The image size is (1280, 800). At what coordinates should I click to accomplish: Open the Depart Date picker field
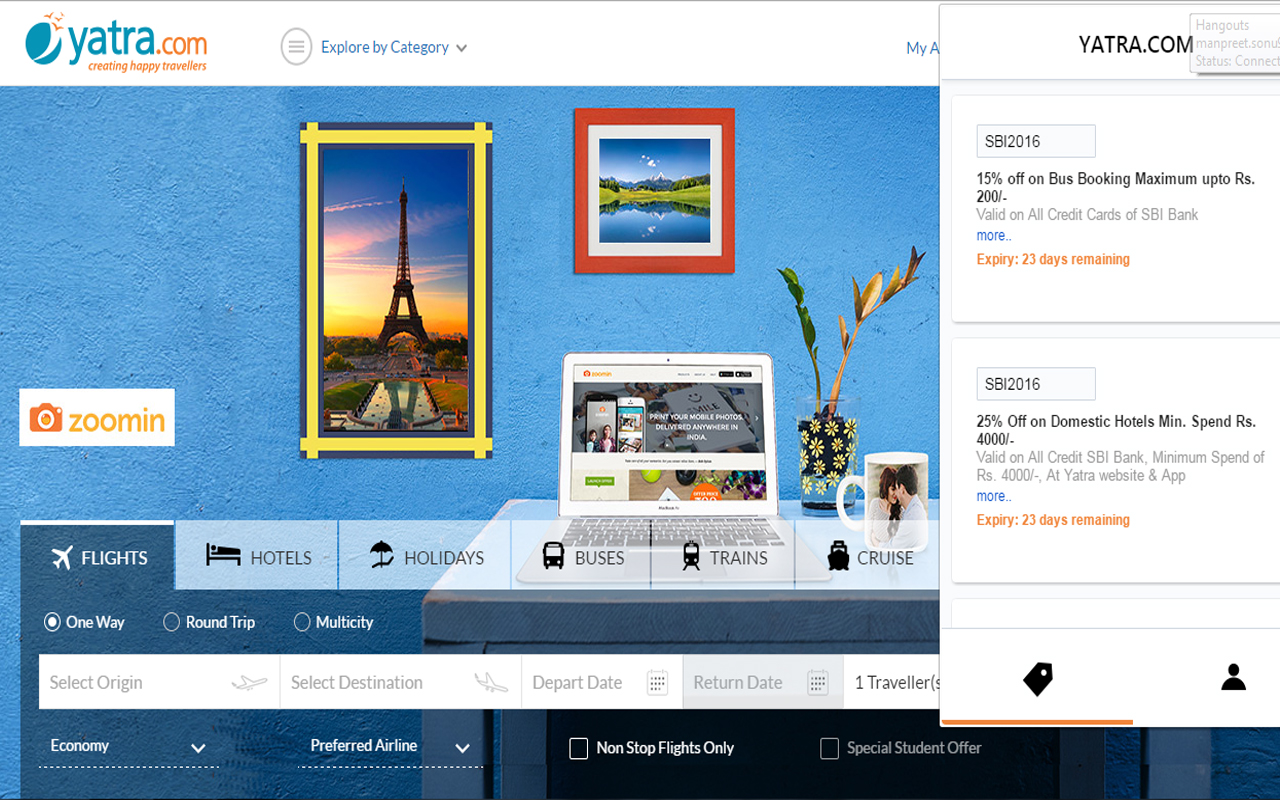(602, 682)
